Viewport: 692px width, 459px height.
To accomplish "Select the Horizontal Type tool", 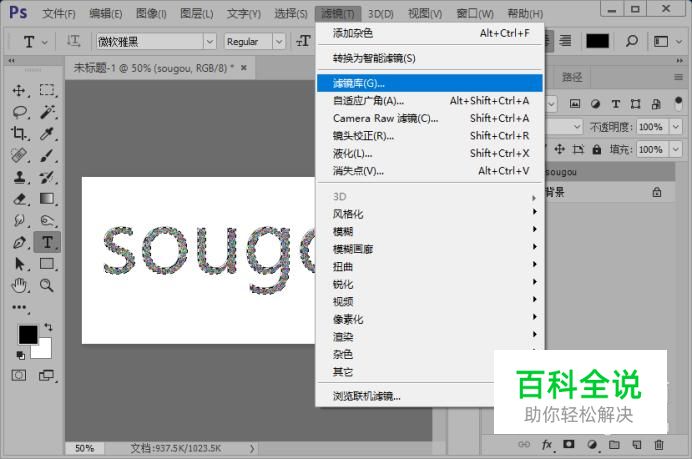I will click(47, 242).
